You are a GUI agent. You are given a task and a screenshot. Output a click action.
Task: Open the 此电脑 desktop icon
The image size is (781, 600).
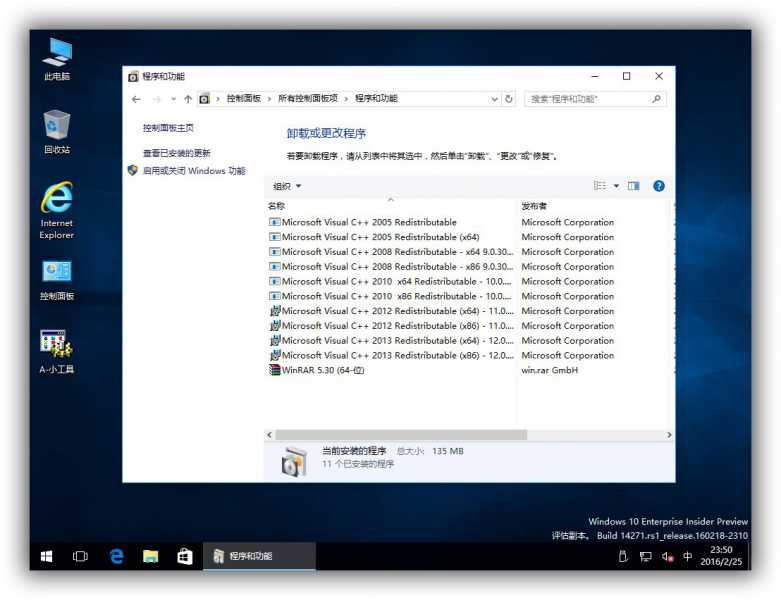click(x=57, y=59)
